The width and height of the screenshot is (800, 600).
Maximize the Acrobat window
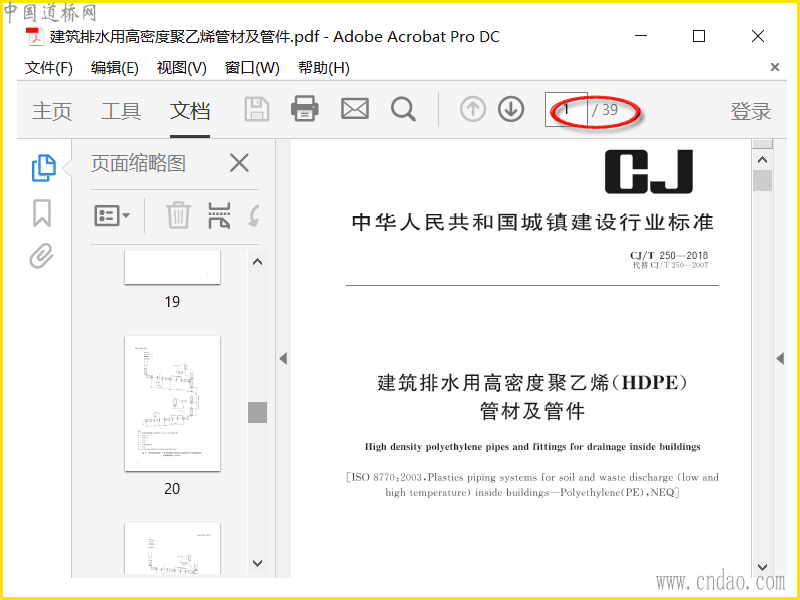coord(699,36)
